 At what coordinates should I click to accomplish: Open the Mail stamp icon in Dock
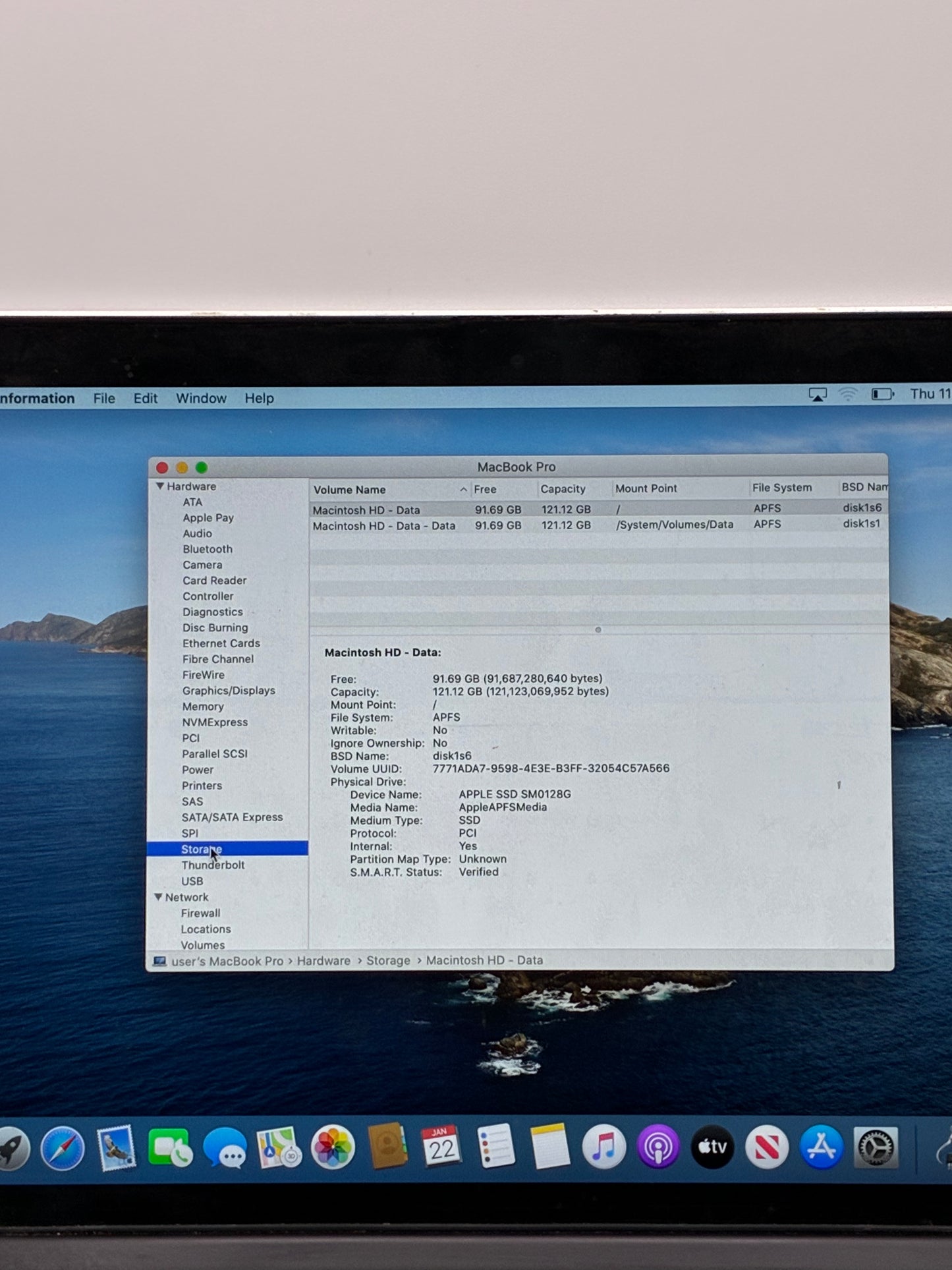(x=117, y=1147)
